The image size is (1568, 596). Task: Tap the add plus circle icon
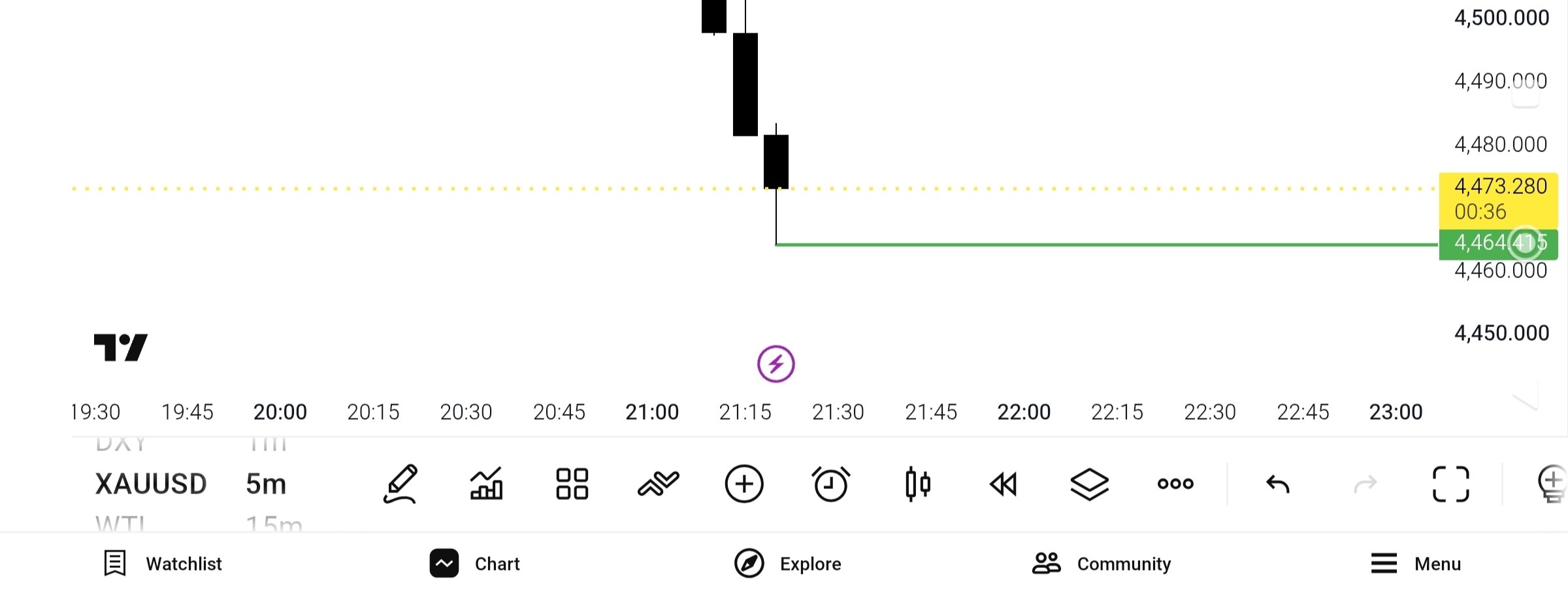(x=744, y=484)
